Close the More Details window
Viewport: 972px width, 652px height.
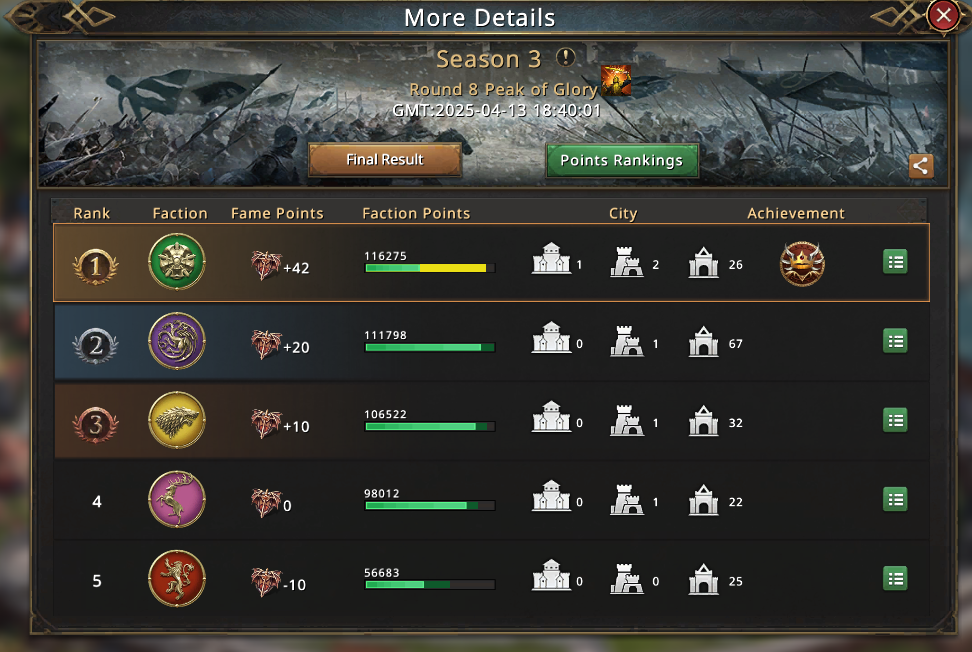[943, 15]
